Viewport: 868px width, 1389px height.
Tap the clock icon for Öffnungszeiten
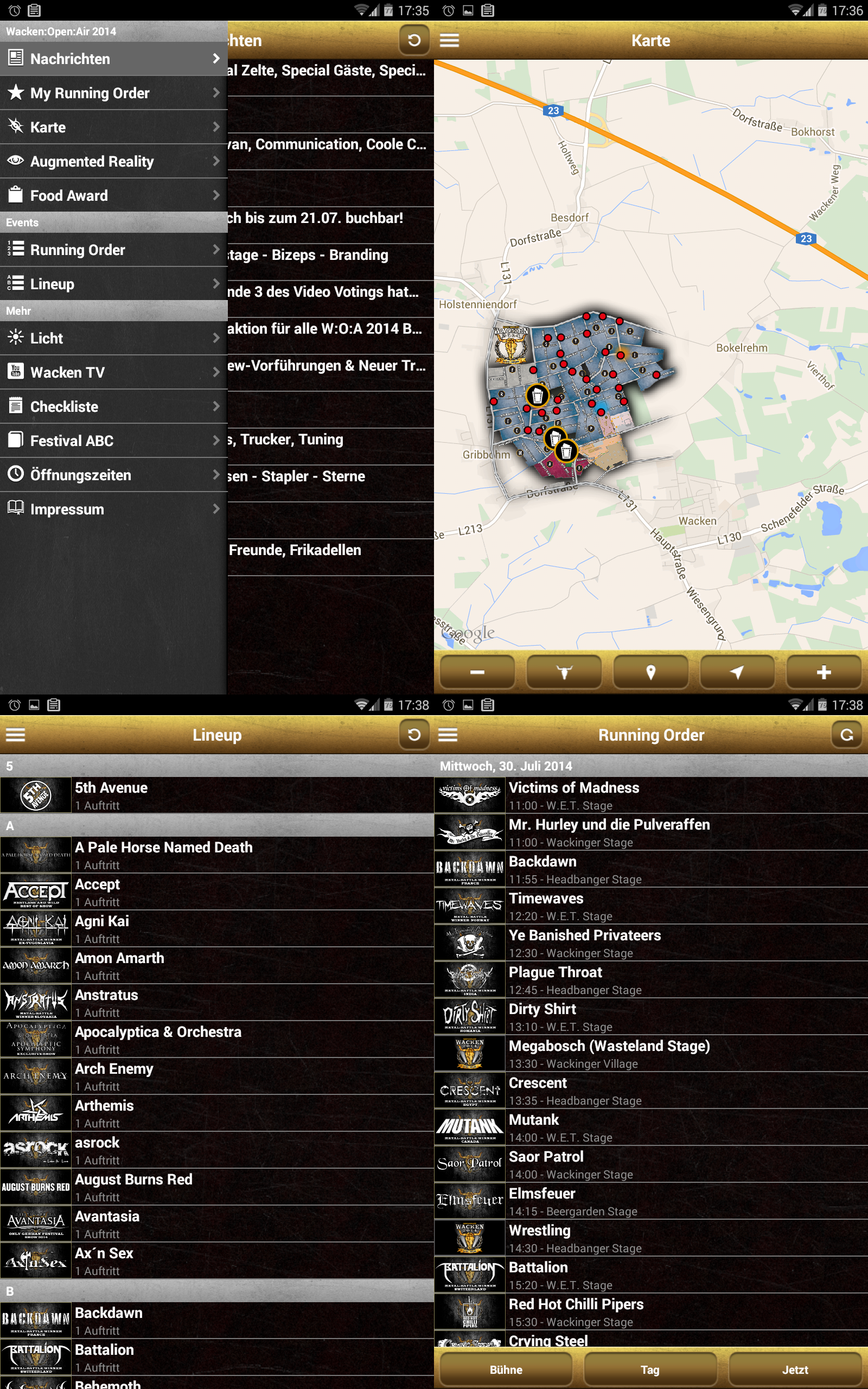16,474
